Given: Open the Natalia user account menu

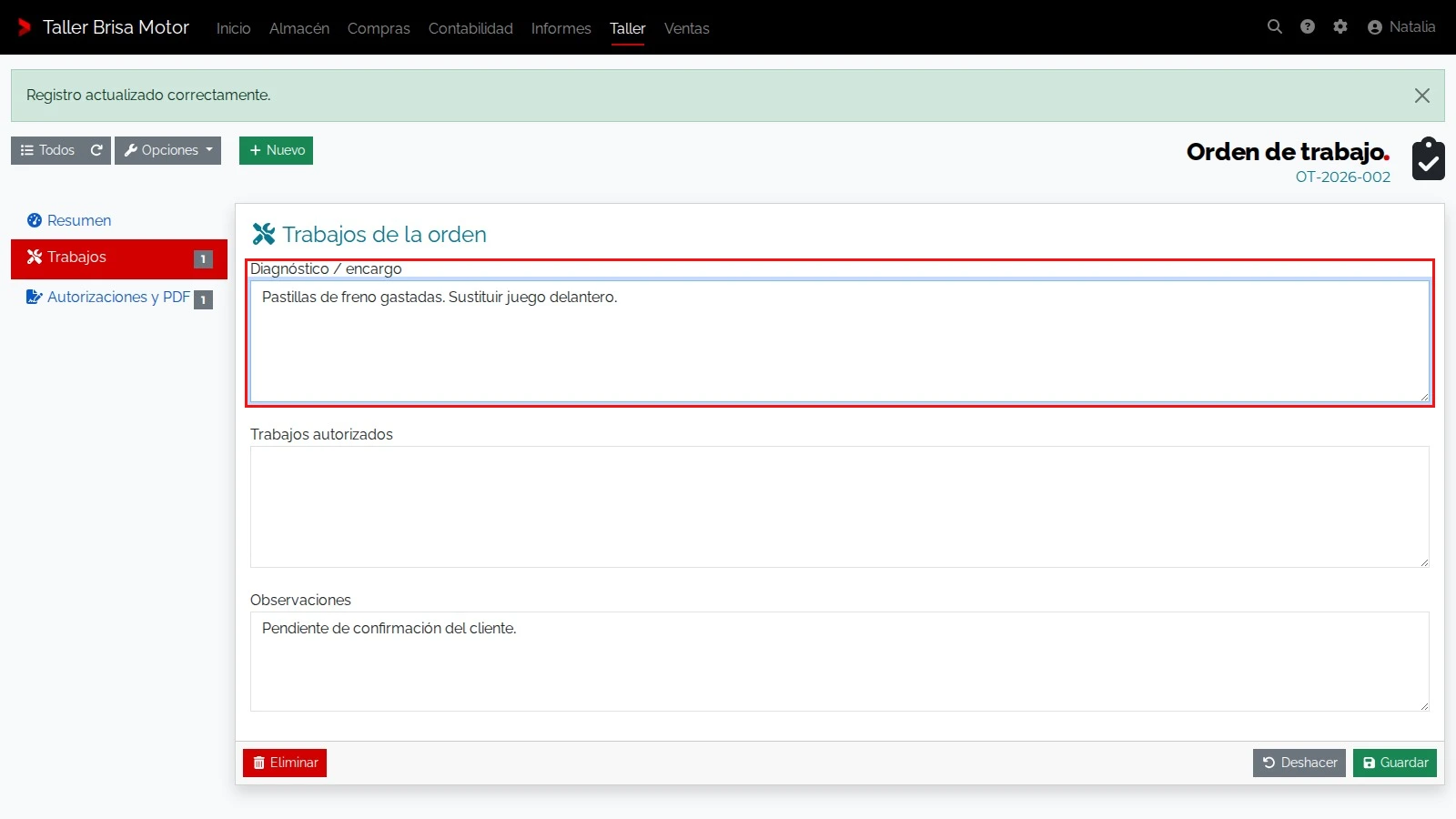Looking at the screenshot, I should pyautogui.click(x=1401, y=27).
